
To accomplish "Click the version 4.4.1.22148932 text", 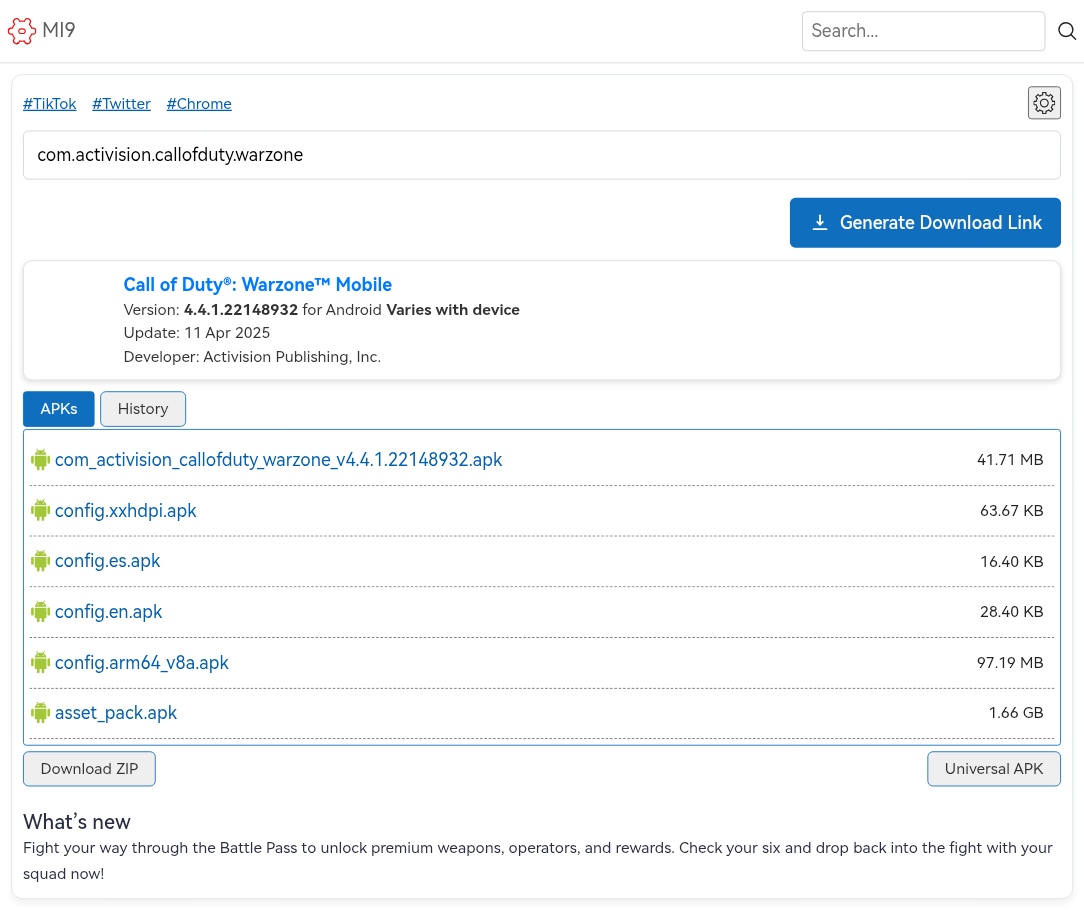I will point(241,310).
